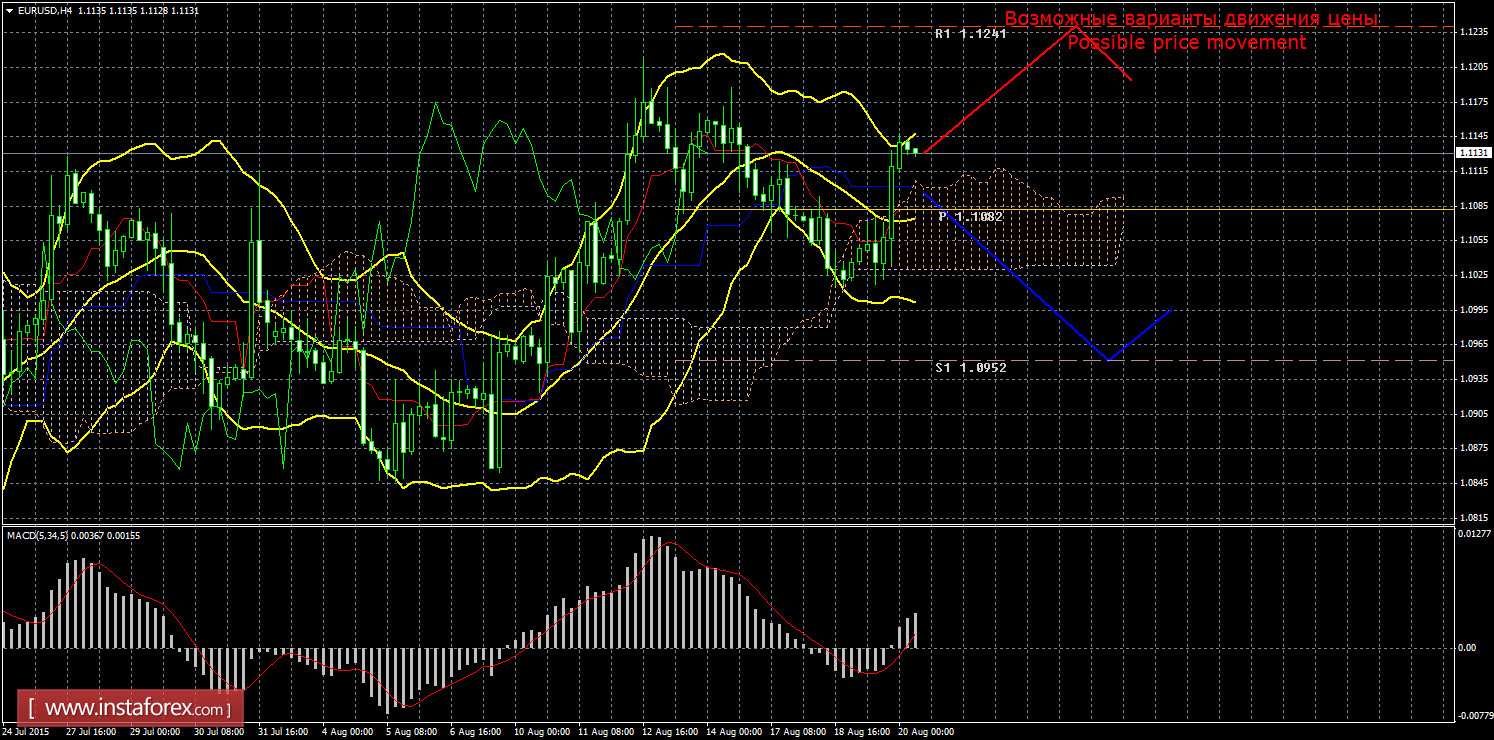Click the 24 Jul 2015 time label
Image resolution: width=1494 pixels, height=740 pixels.
pyautogui.click(x=24, y=731)
